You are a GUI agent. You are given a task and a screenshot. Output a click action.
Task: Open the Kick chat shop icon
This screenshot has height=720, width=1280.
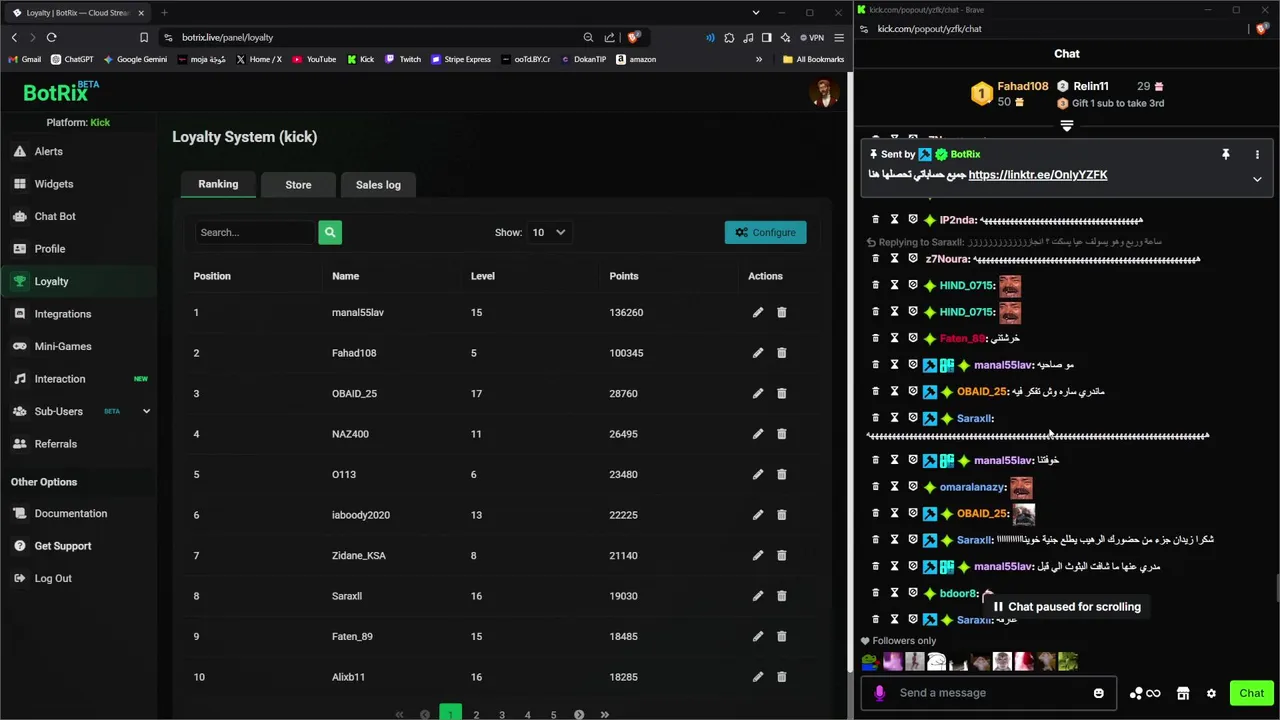click(1183, 693)
